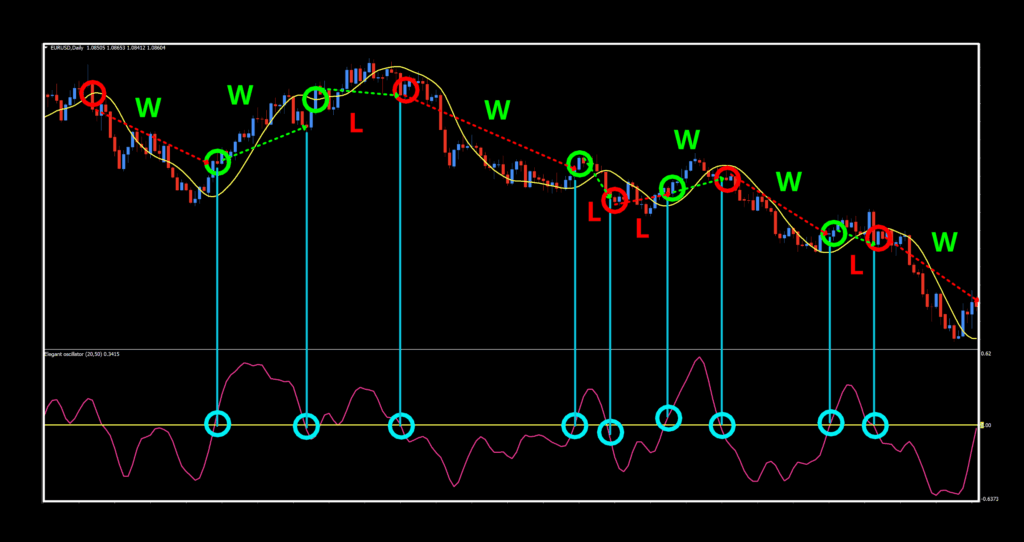Select the leftmost cyan circle on the oscillator
This screenshot has width=1024, height=542.
tap(217, 424)
